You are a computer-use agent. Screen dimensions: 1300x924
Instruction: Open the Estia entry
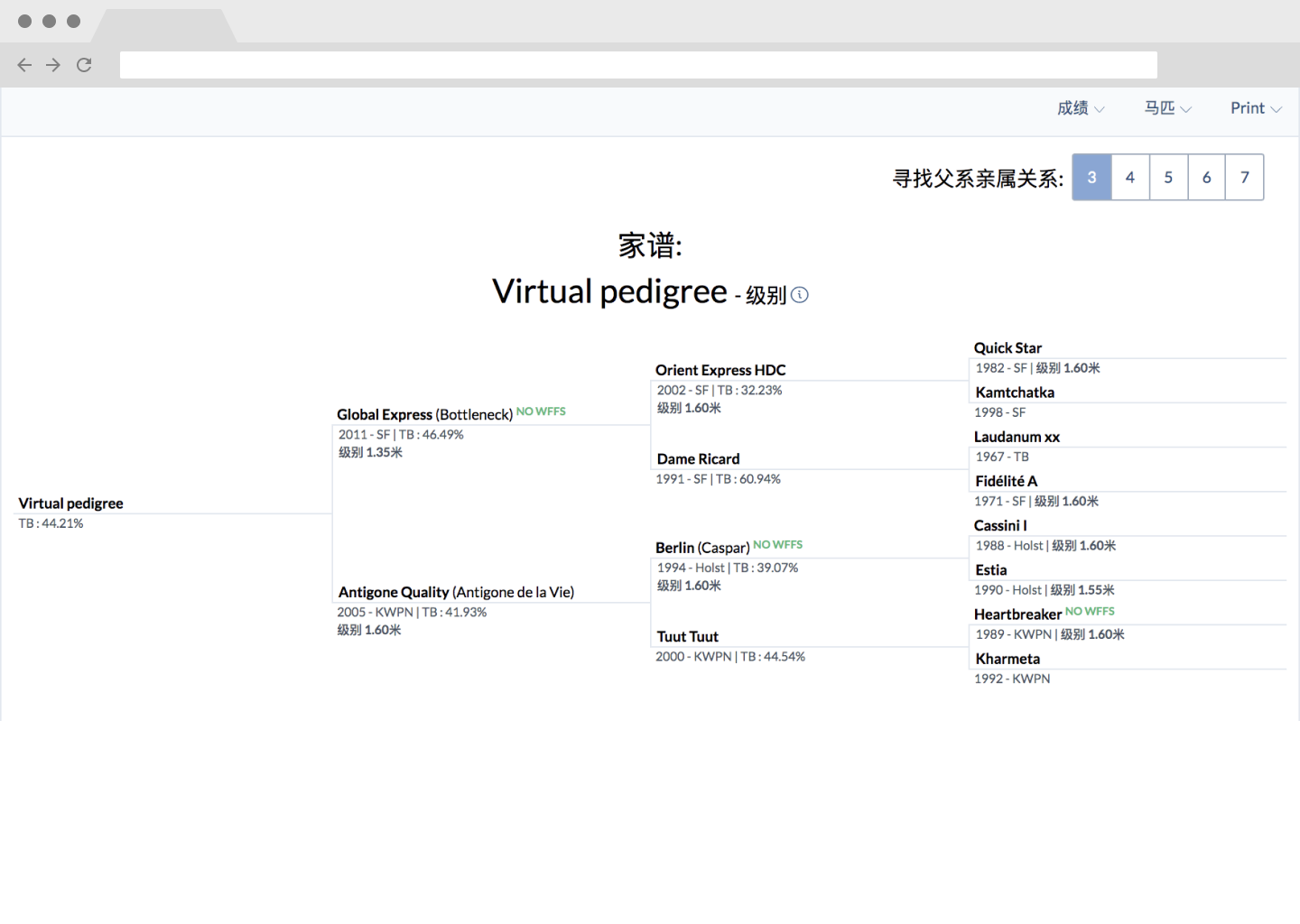coord(990,570)
